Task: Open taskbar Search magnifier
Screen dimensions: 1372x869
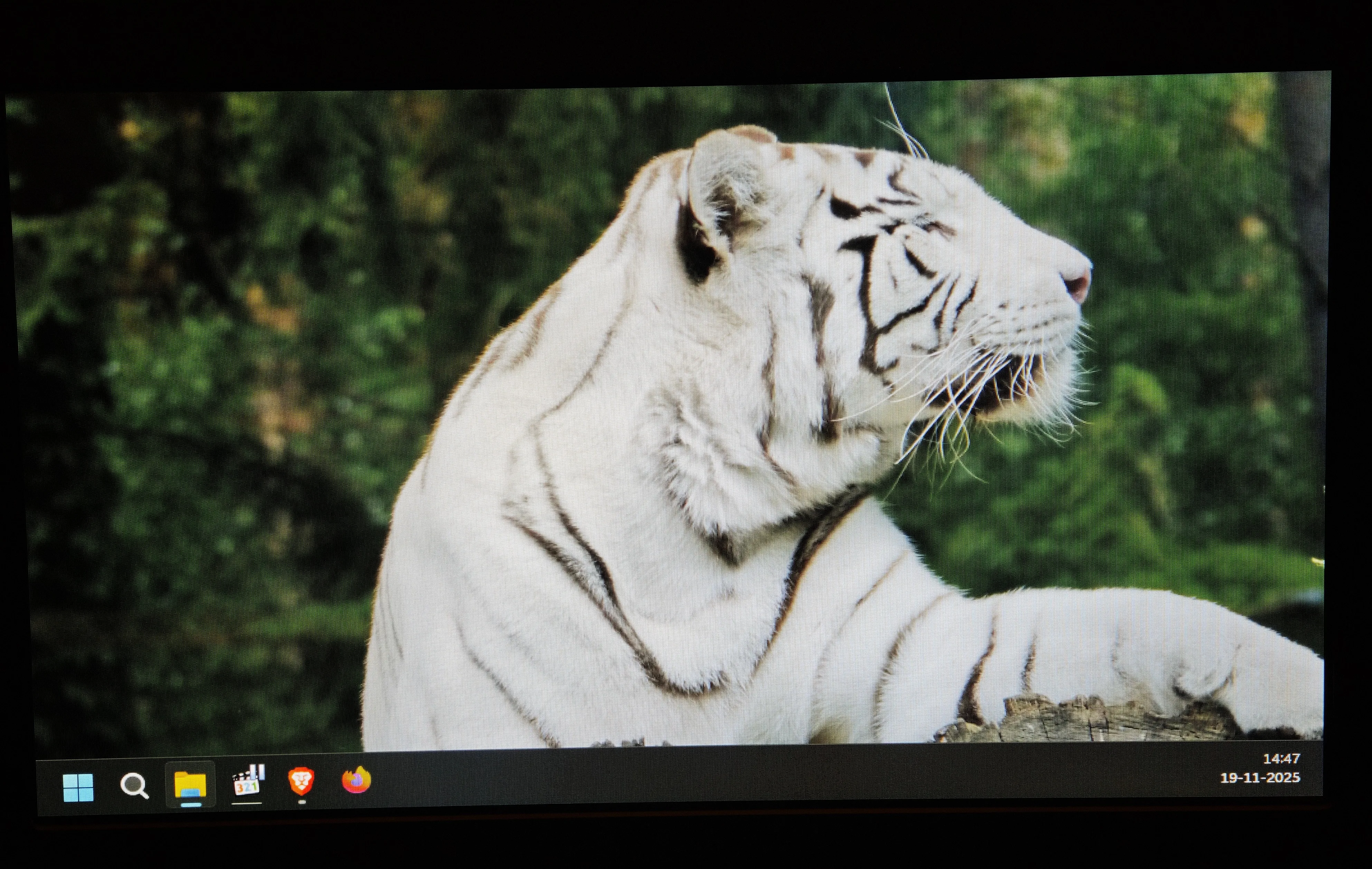Action: click(134, 786)
